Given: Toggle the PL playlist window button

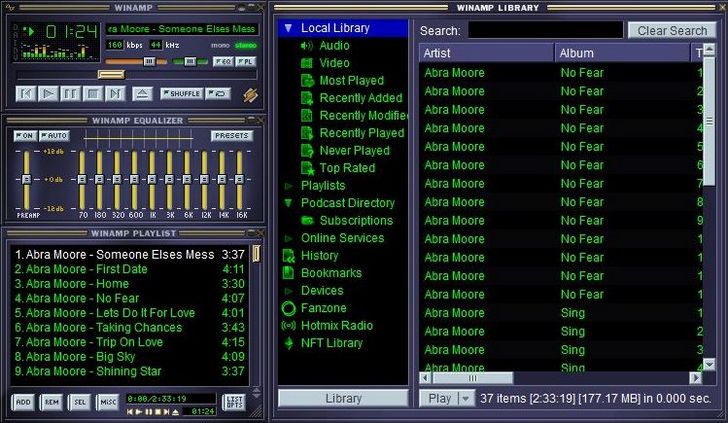Looking at the screenshot, I should [245, 61].
